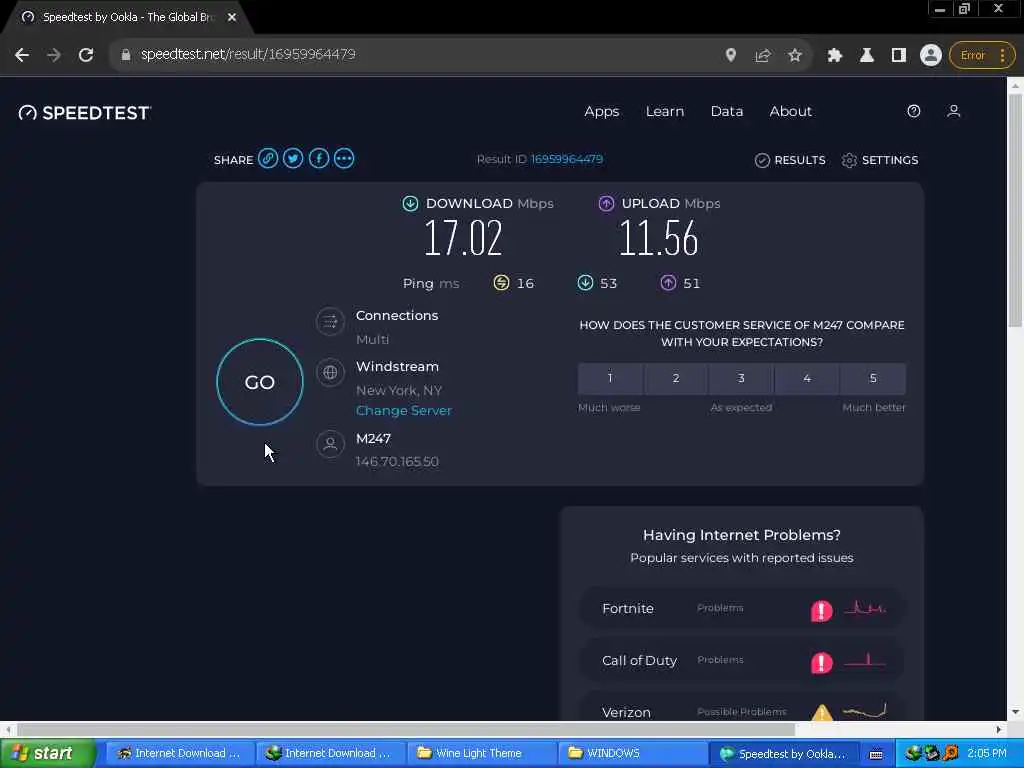1024x768 pixels.
Task: Open the Extensions puzzle icon
Action: (834, 55)
